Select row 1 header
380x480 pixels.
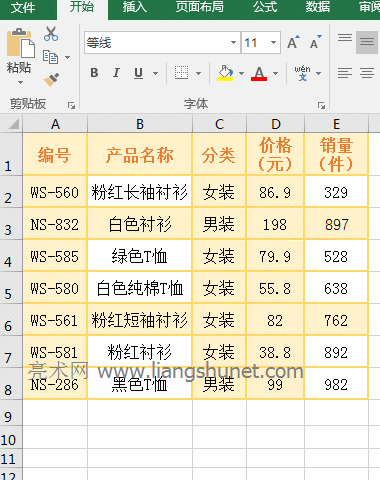click(x=11, y=154)
